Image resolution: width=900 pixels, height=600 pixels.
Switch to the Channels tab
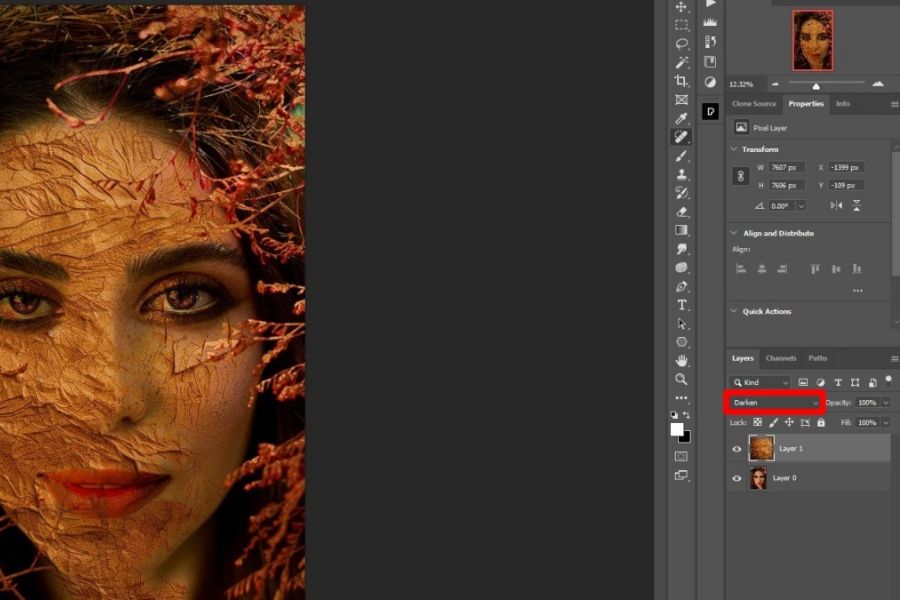pos(781,358)
